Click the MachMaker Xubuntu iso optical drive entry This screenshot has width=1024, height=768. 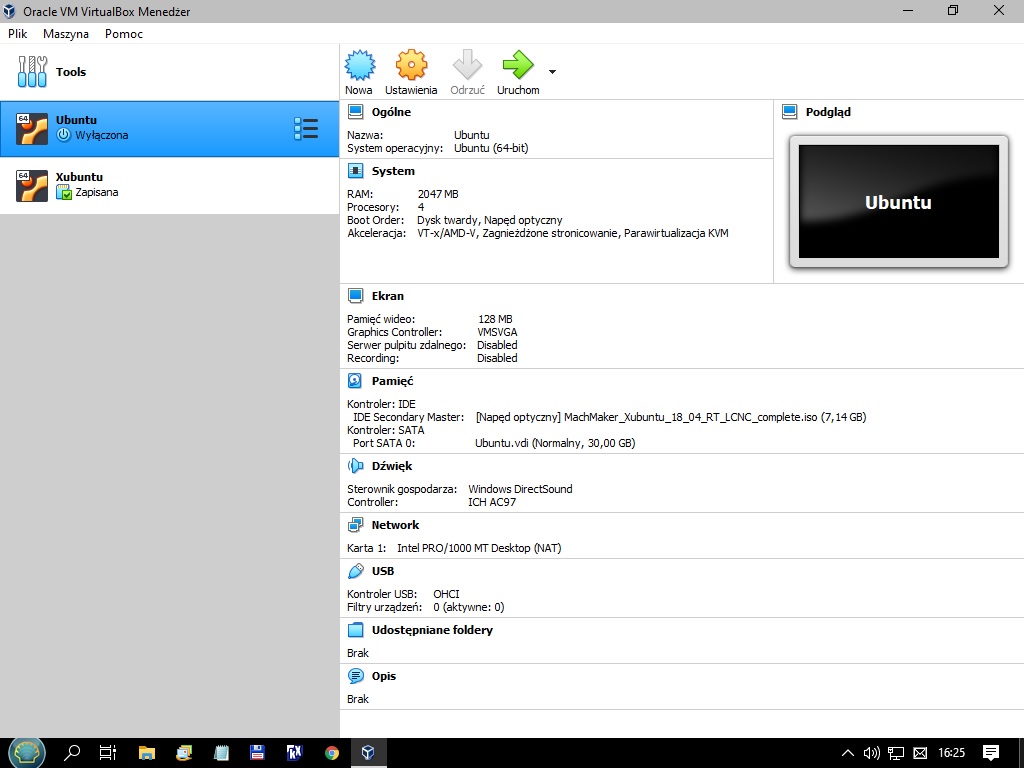[671, 417]
